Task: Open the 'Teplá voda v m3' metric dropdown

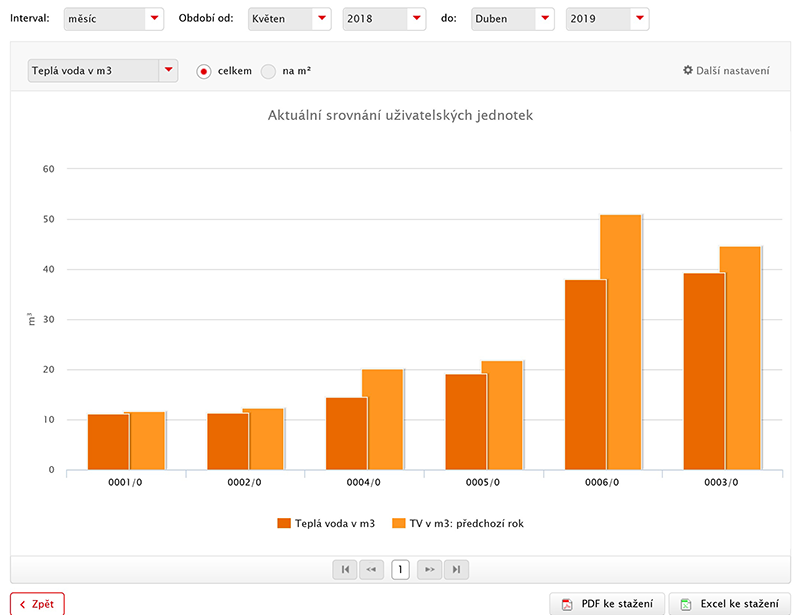Action: pos(102,70)
